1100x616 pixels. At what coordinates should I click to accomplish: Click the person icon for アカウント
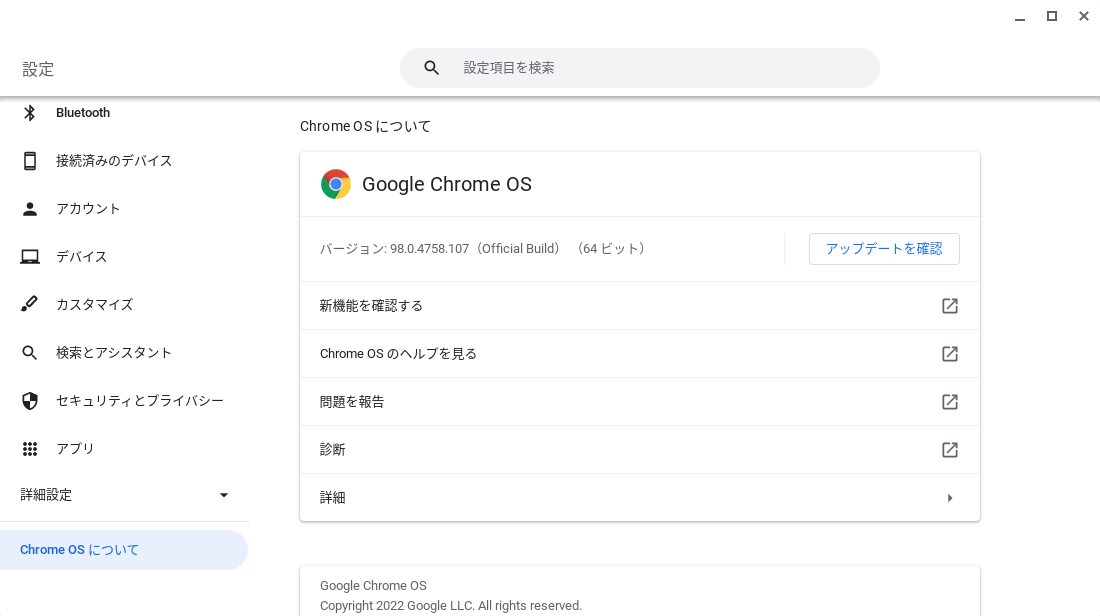click(29, 208)
